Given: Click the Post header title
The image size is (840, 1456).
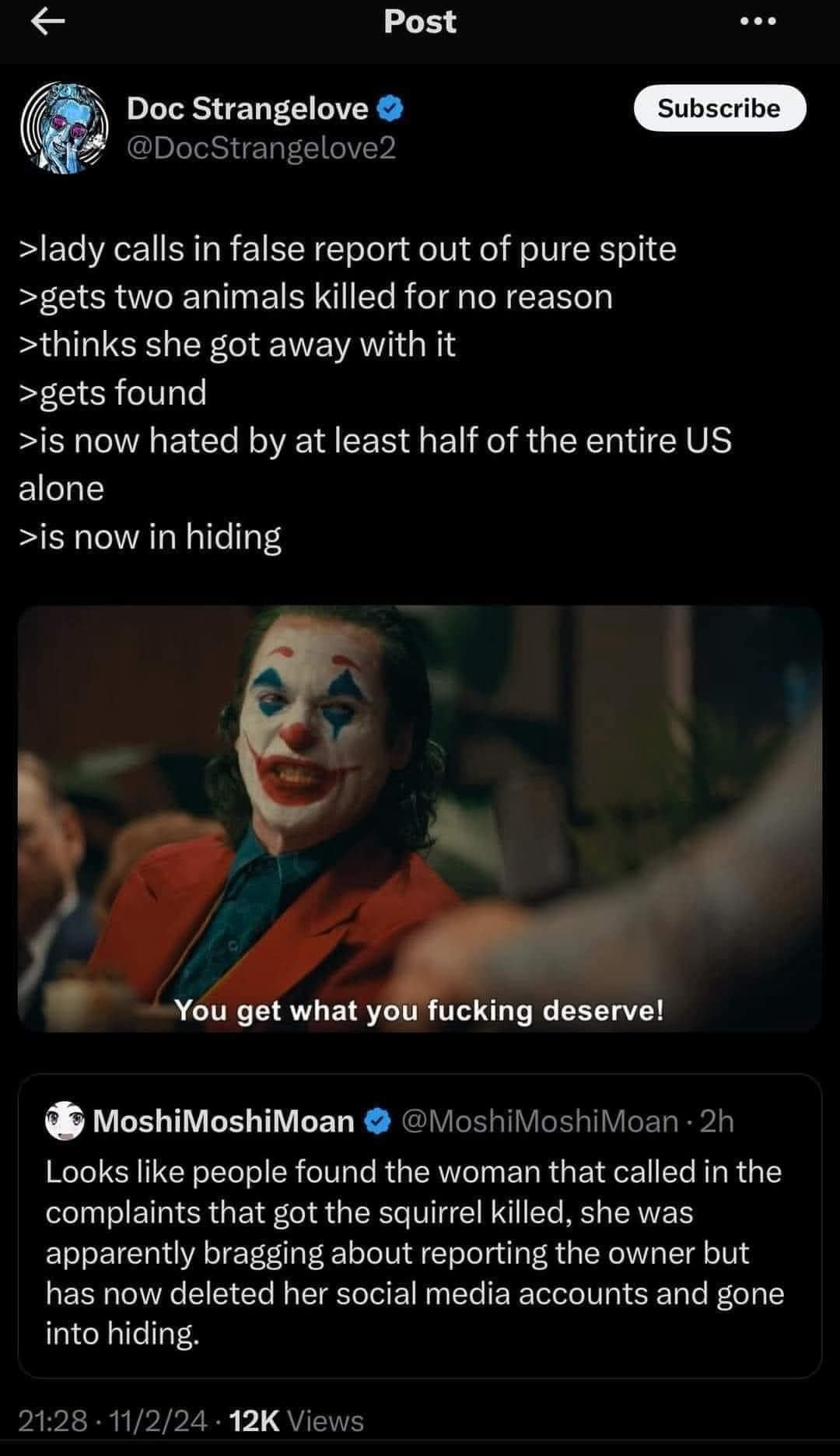Looking at the screenshot, I should pos(420,22).
